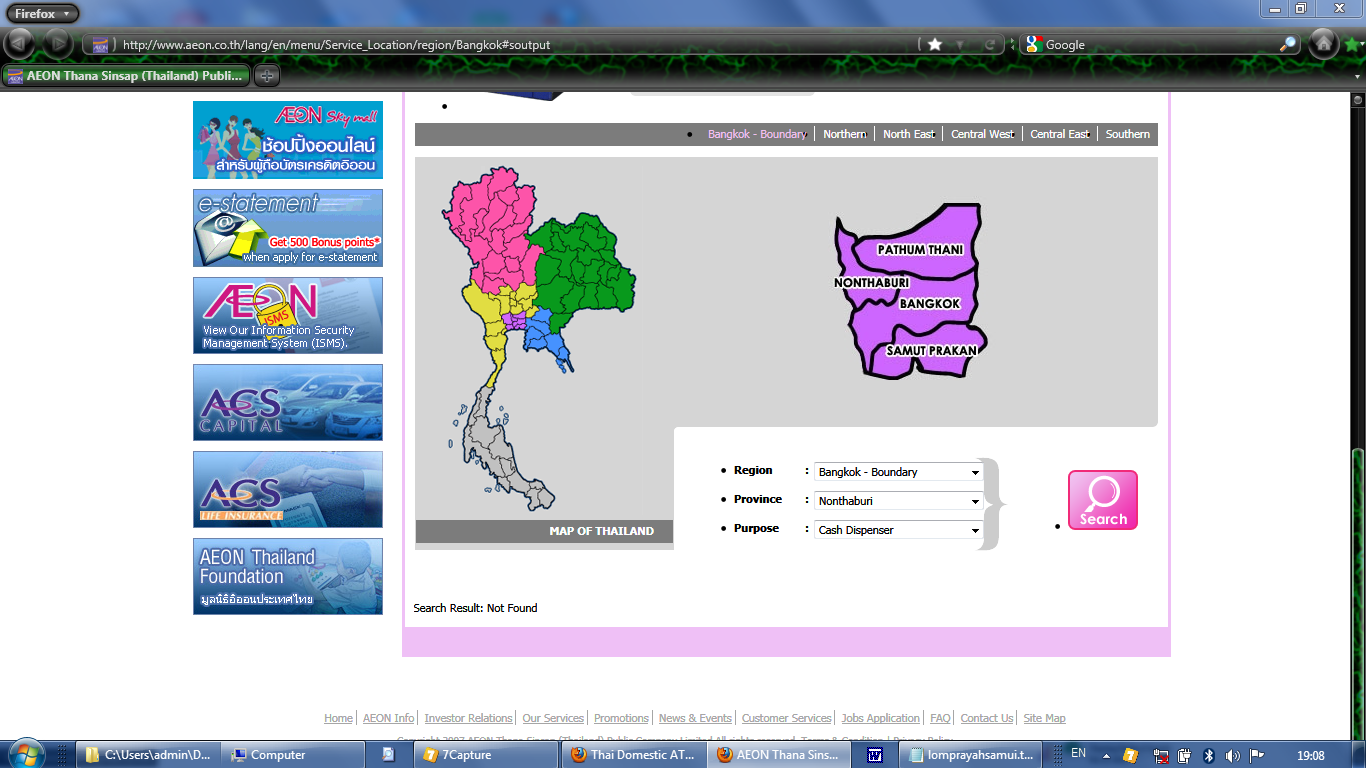
Task: Open the Action Center flag icon in the tray
Action: pos(1256,755)
